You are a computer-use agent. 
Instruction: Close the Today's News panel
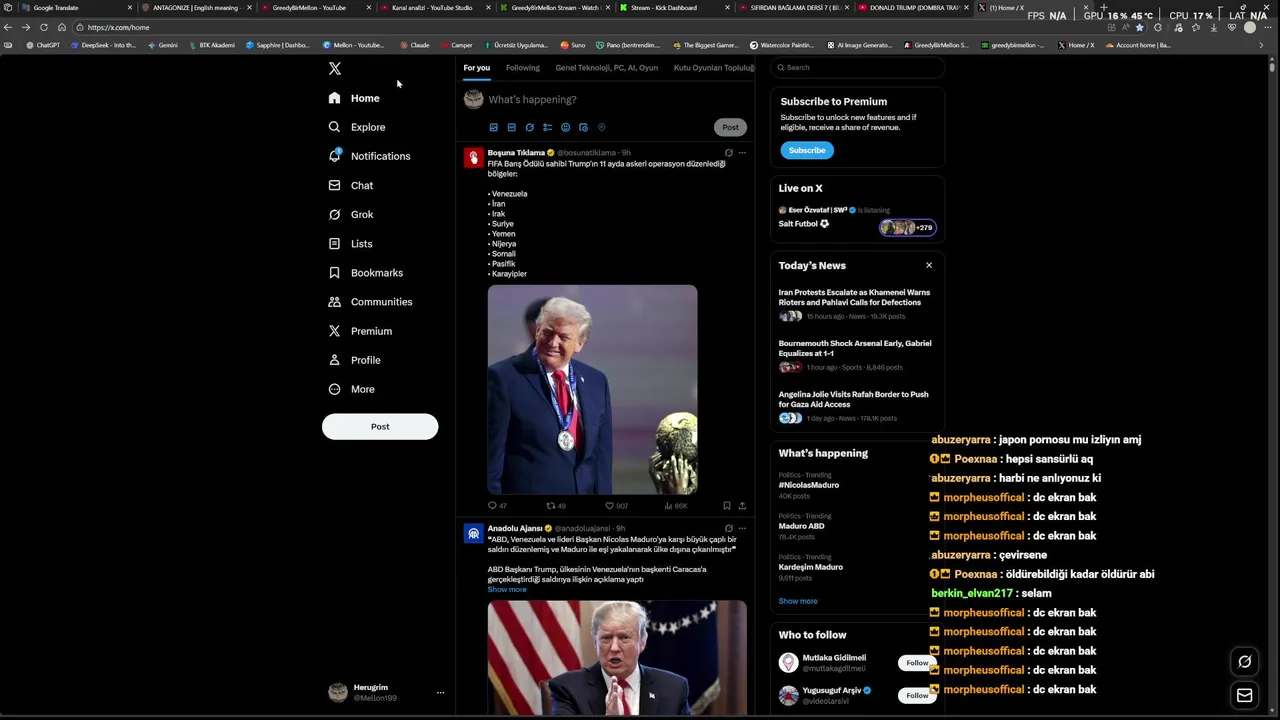pos(929,265)
